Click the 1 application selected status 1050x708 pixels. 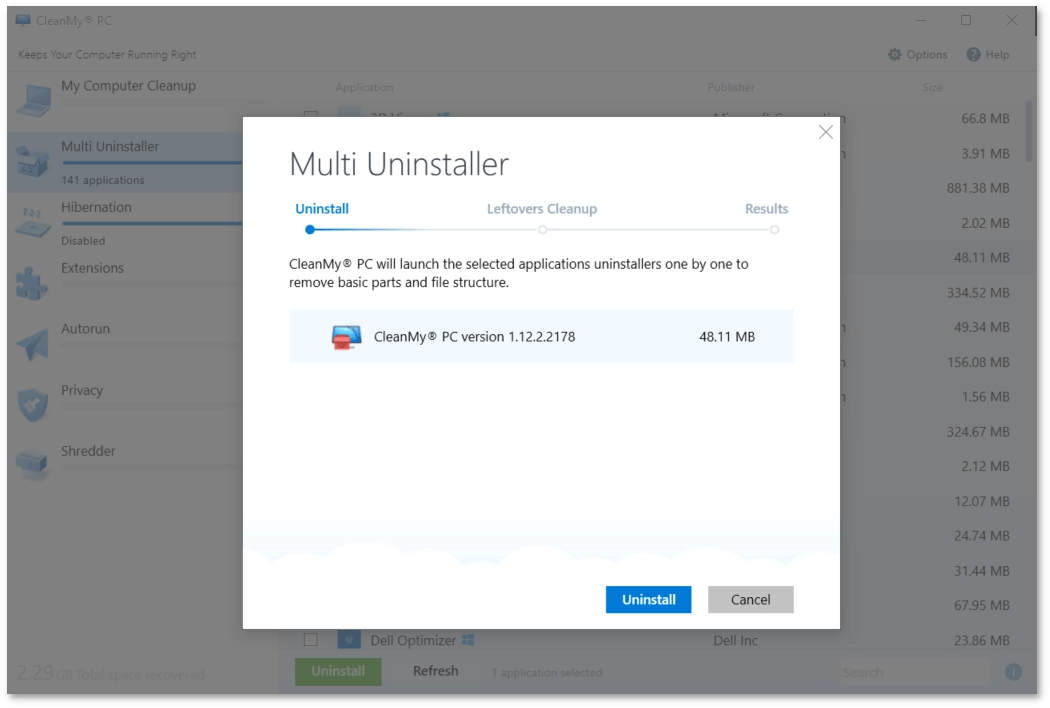(546, 672)
